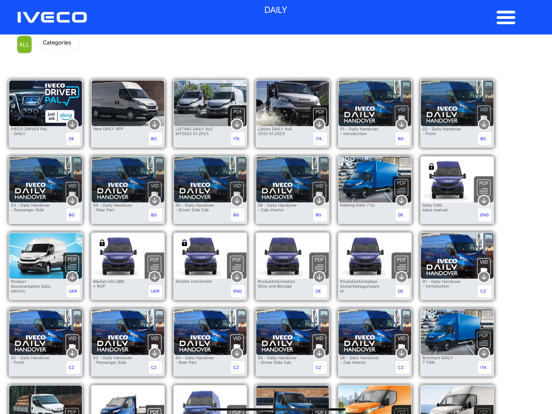Download Brochure DAILY 7 TON
Image resolution: width=552 pixels, height=414 pixels.
[x=484, y=353]
